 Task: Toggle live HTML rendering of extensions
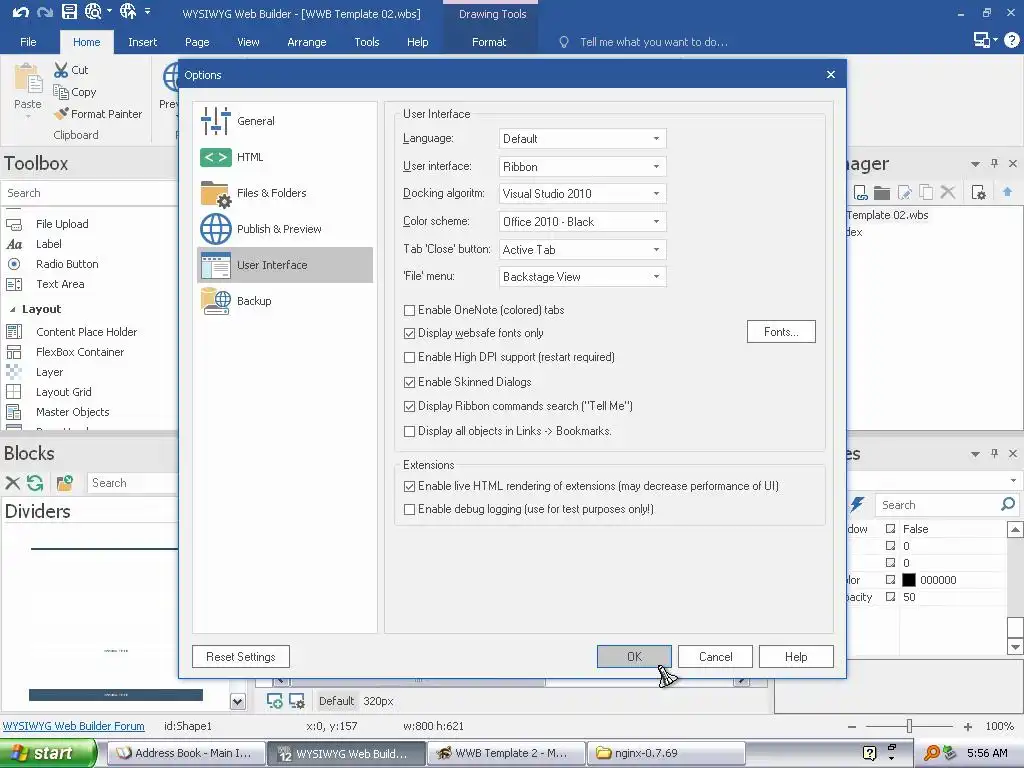click(409, 486)
